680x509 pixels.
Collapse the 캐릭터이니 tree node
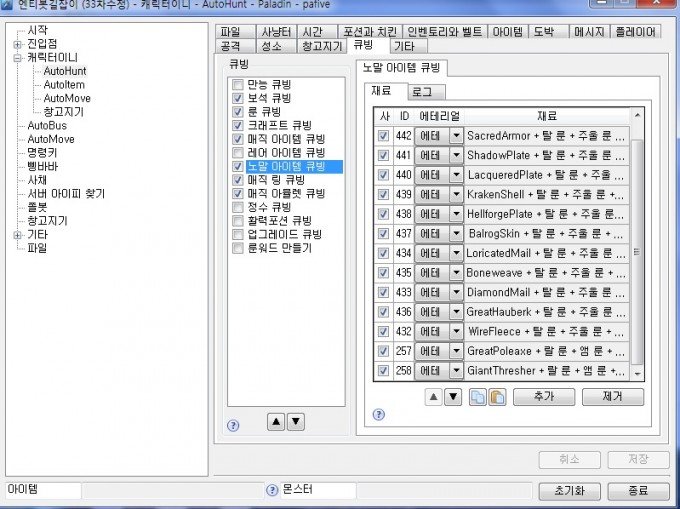tap(17, 58)
